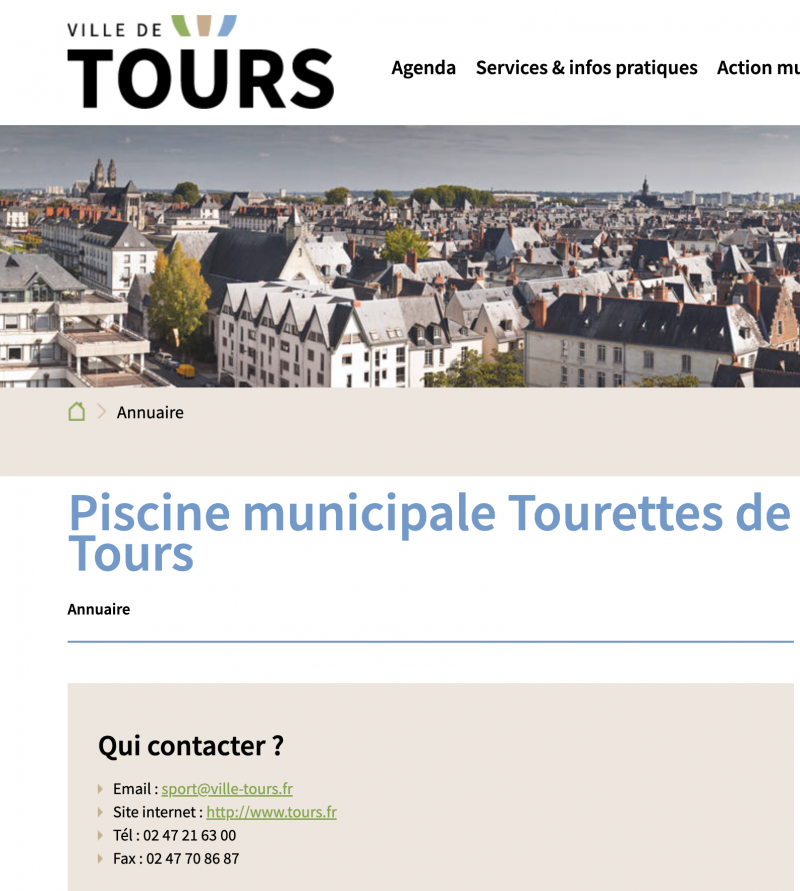Image resolution: width=800 pixels, height=891 pixels.
Task: Visit the http://www.tours.fr website link
Action: (x=271, y=812)
